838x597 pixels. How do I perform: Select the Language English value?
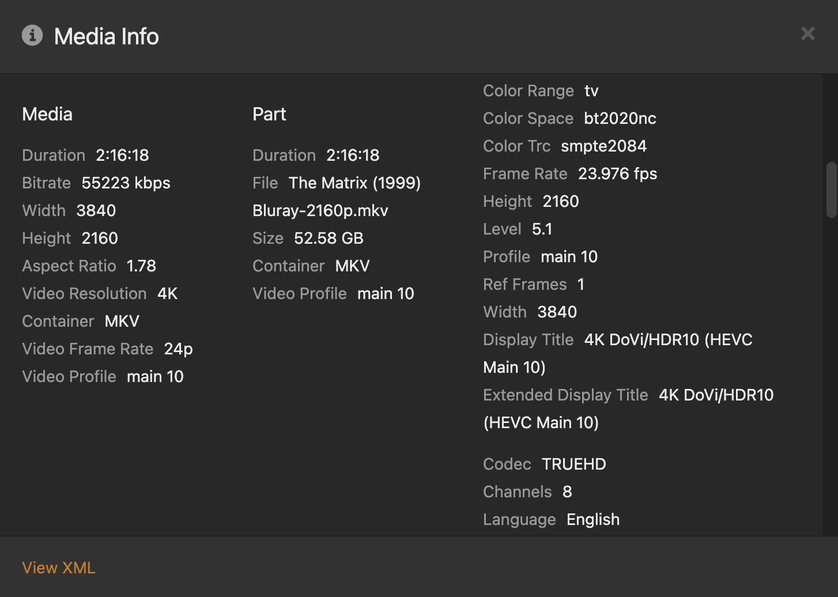click(593, 520)
